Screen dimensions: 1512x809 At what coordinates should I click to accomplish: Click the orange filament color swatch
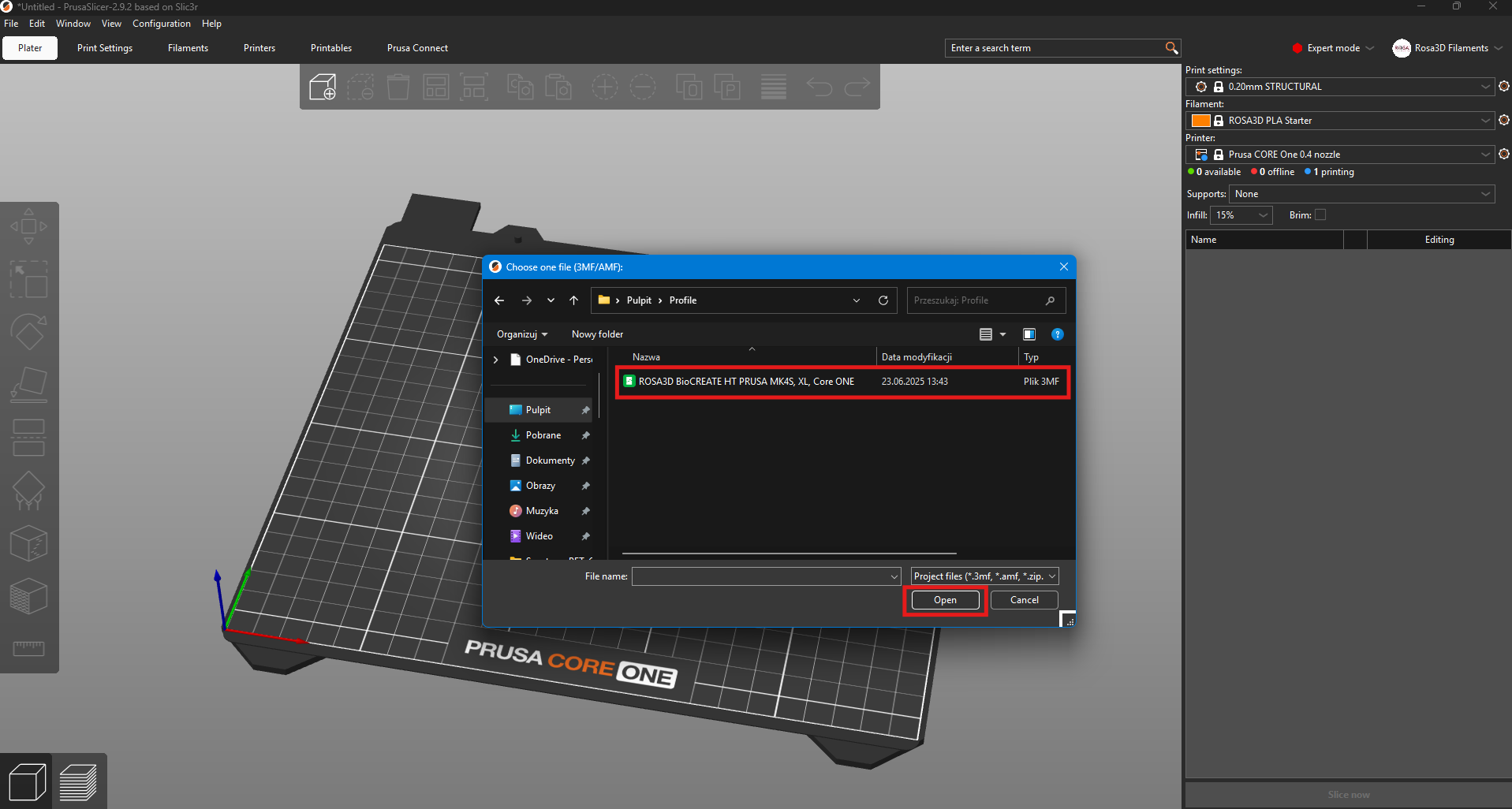click(1200, 121)
